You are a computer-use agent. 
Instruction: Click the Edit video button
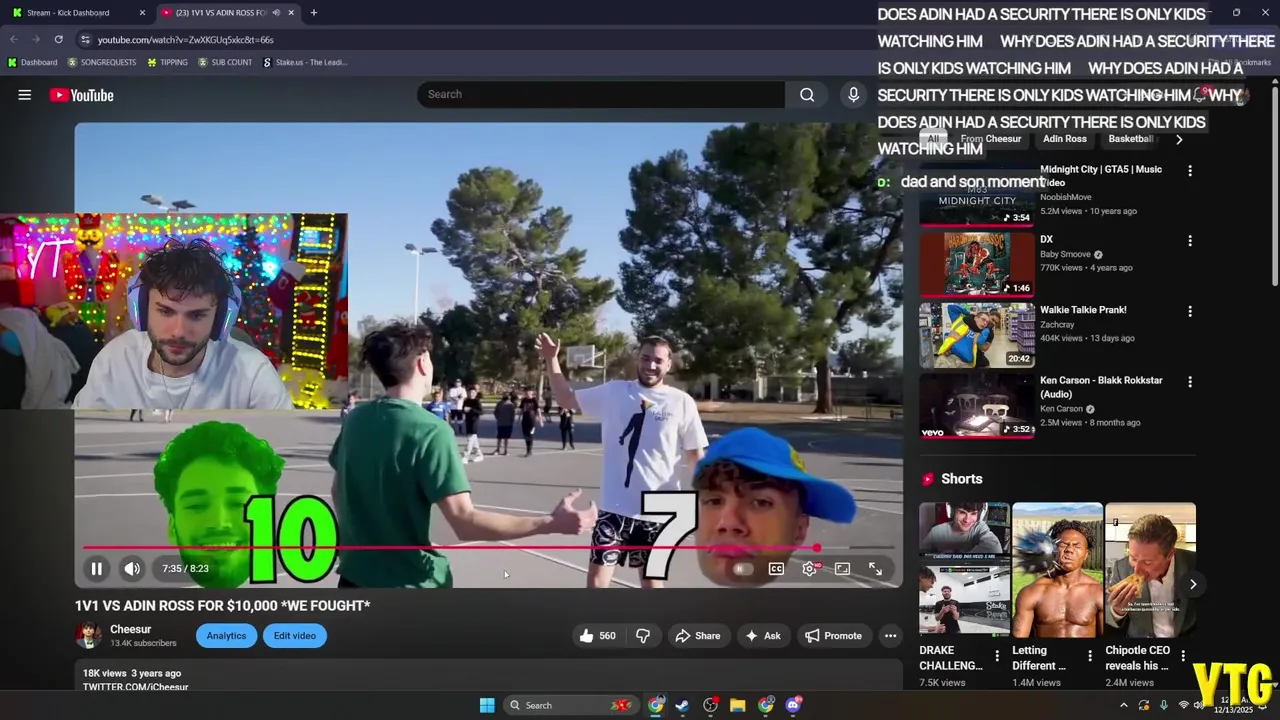point(295,636)
